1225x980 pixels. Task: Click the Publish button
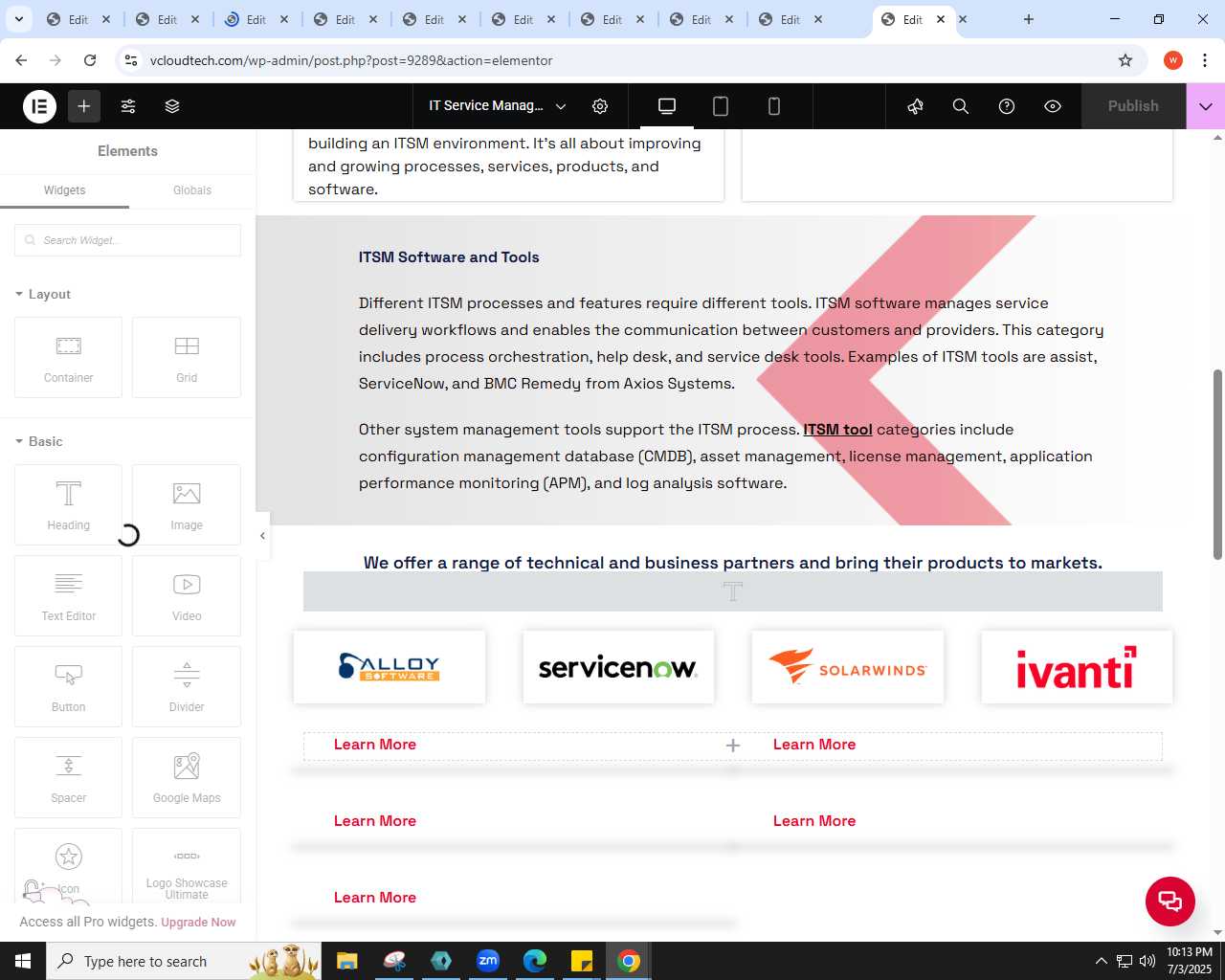(1133, 106)
